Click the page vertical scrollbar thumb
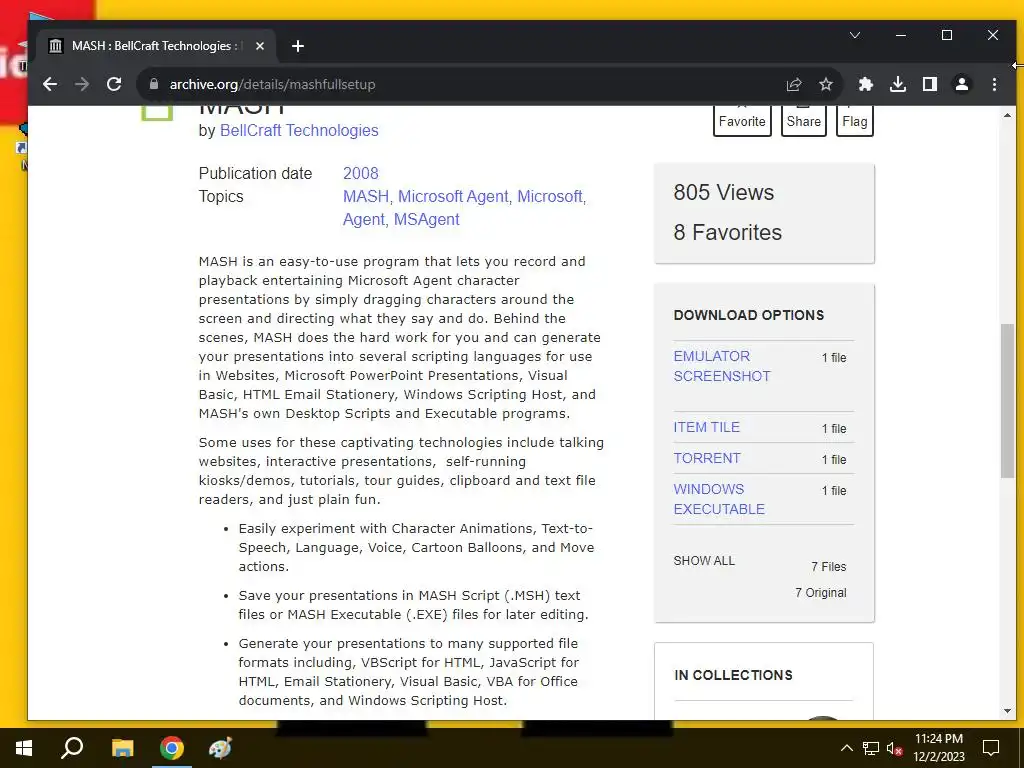 point(1006,401)
